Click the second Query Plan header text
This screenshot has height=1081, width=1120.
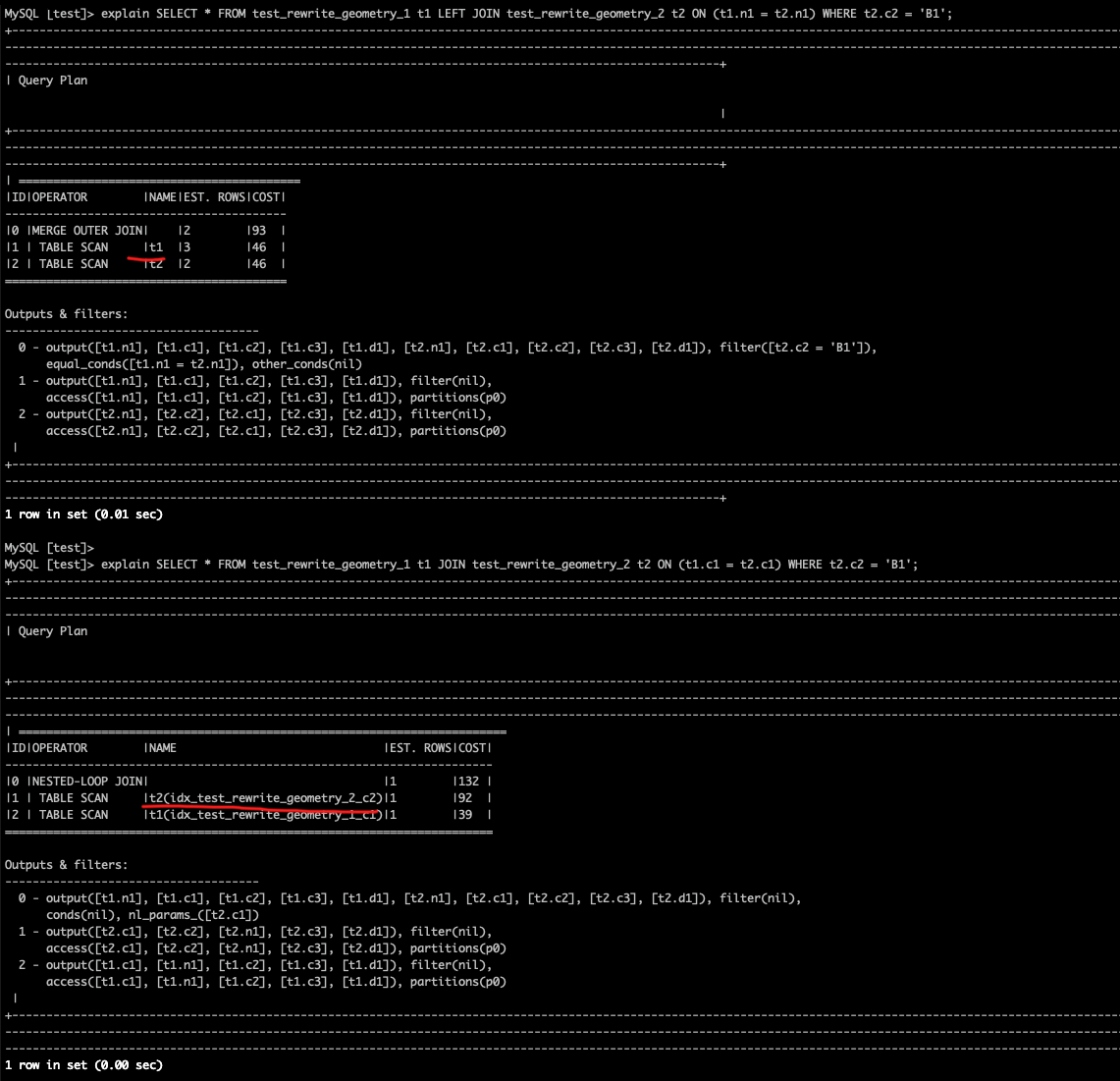53,631
